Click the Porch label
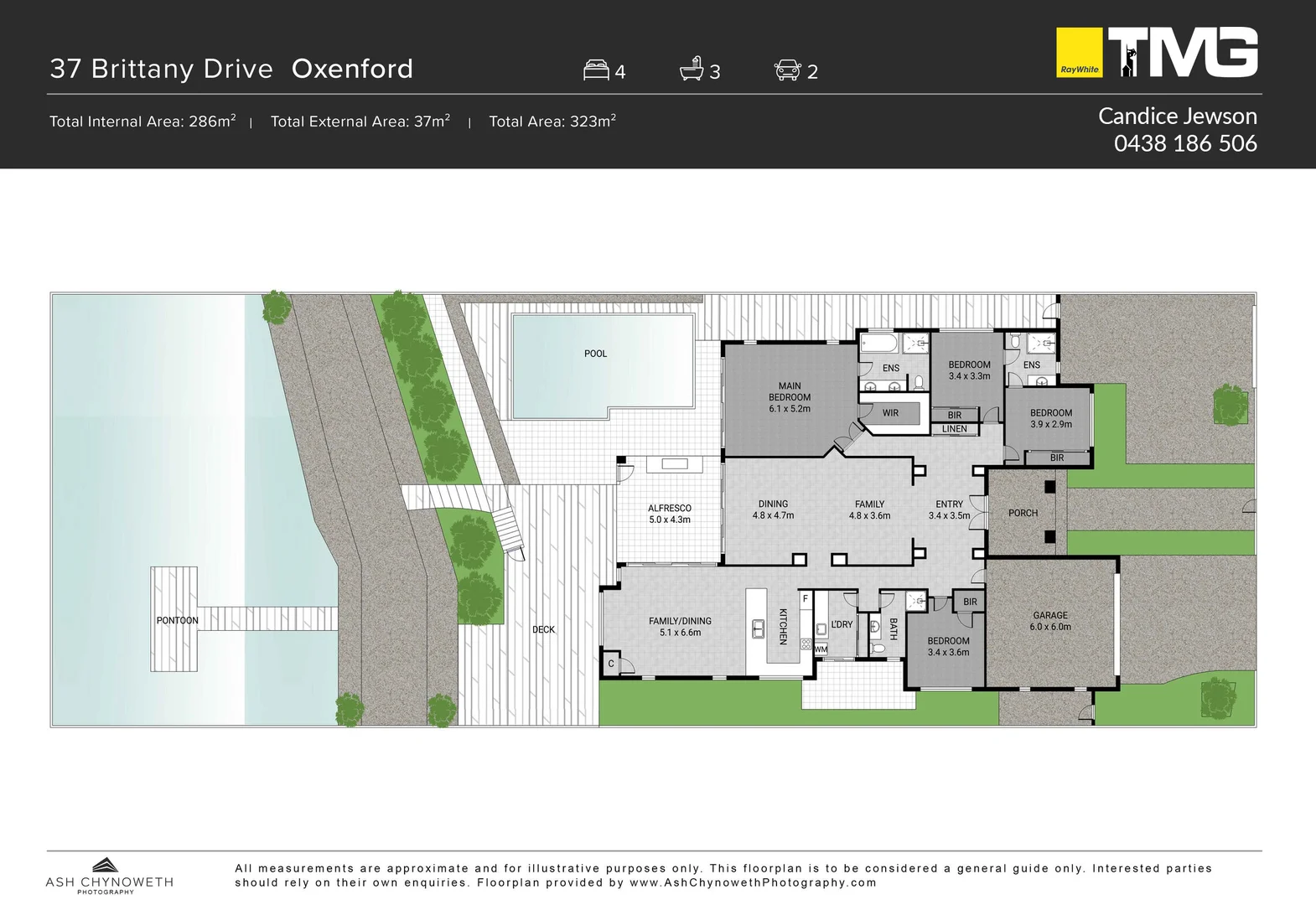 pos(1023,513)
